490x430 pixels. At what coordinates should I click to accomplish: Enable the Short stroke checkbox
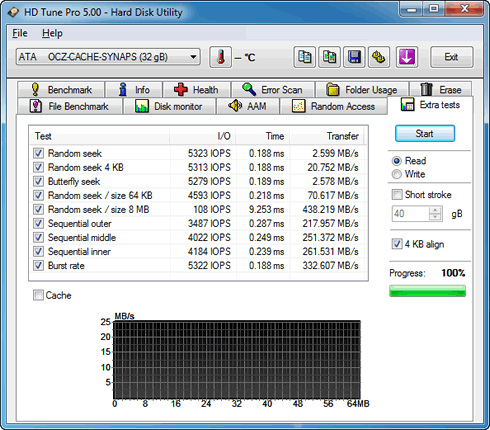coord(397,195)
